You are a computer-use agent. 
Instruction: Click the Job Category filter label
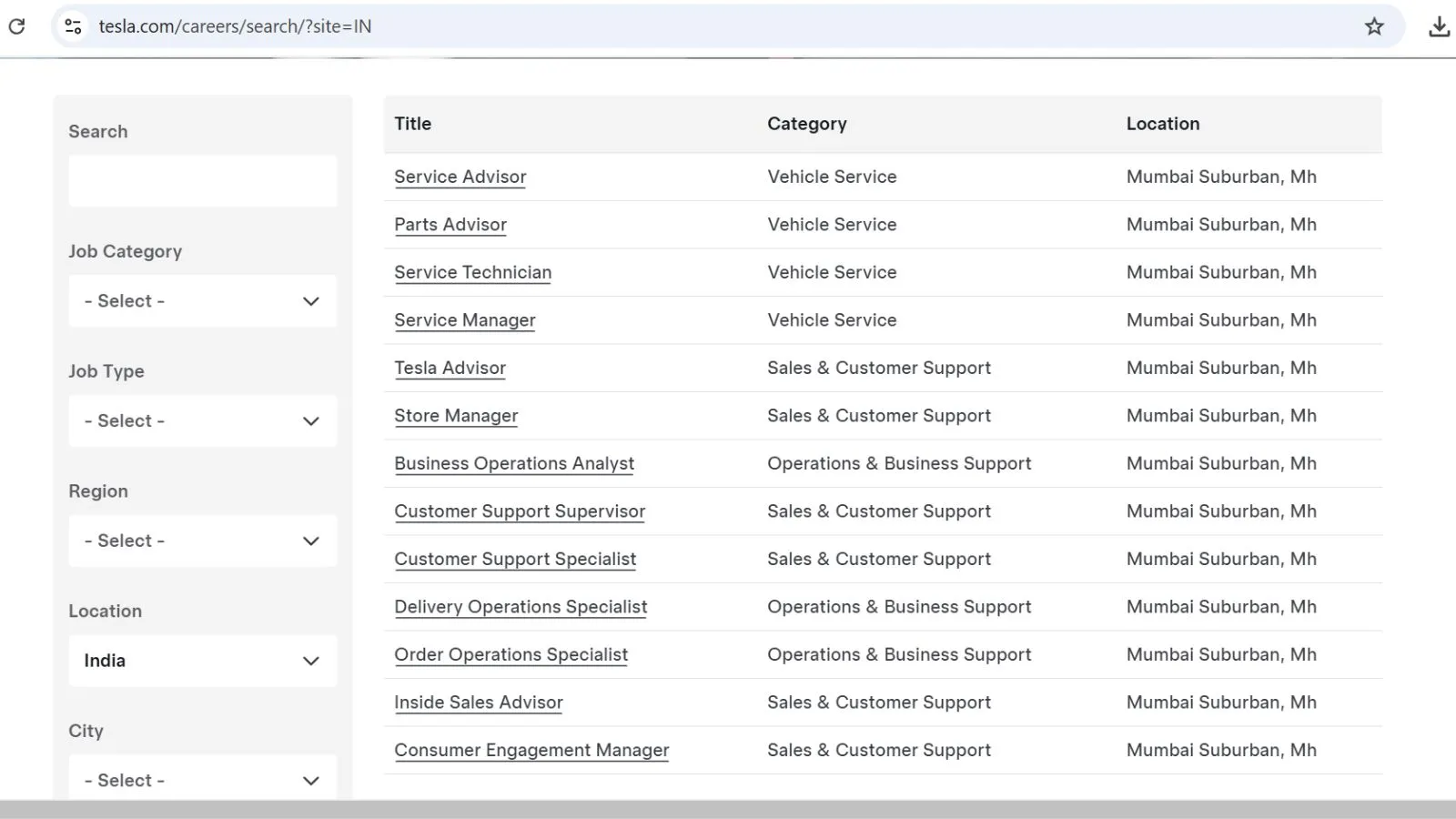point(126,251)
